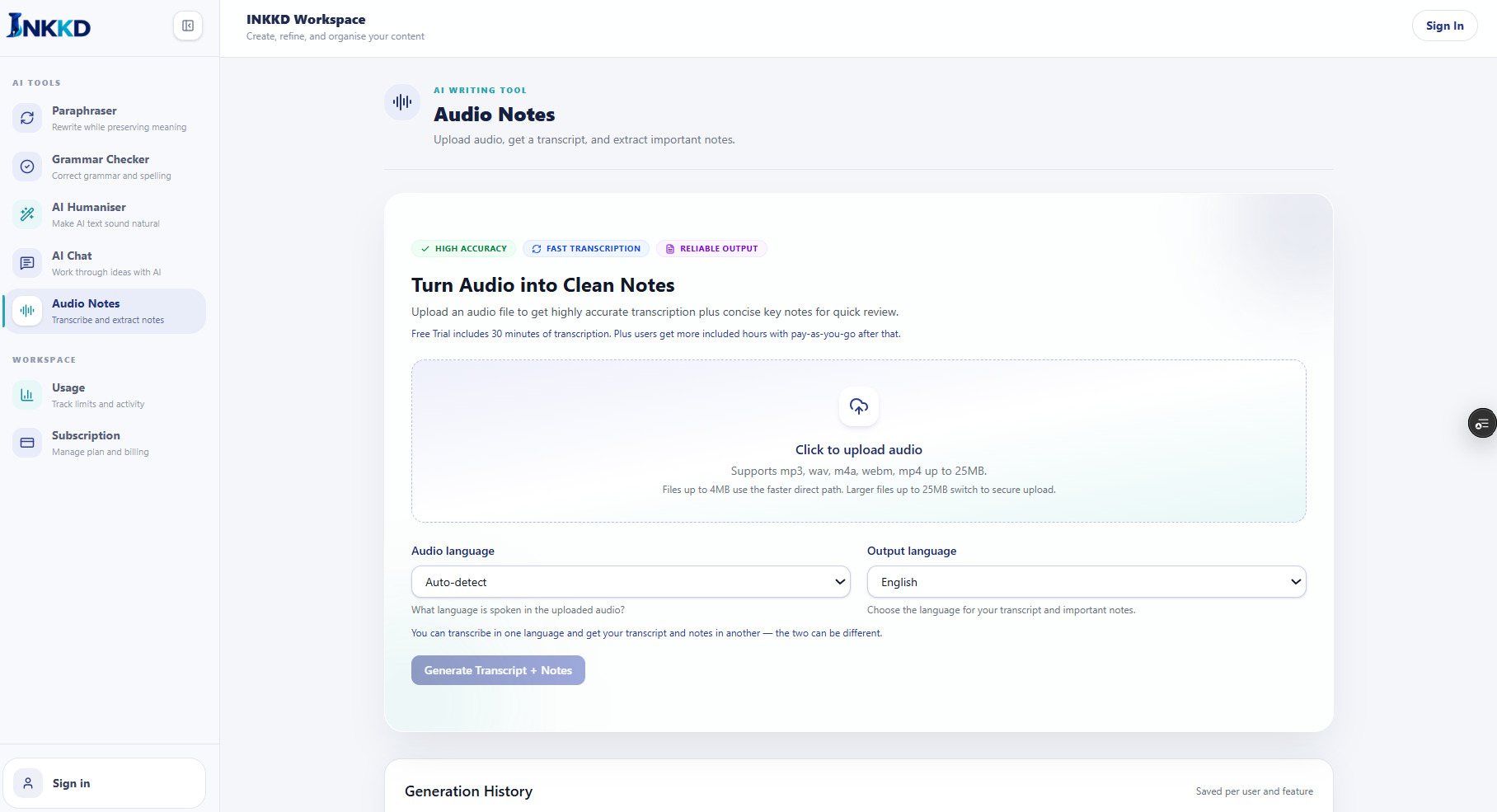Click 'Saved per user and feature' text
Viewport: 1497px width, 812px height.
pos(1255,791)
